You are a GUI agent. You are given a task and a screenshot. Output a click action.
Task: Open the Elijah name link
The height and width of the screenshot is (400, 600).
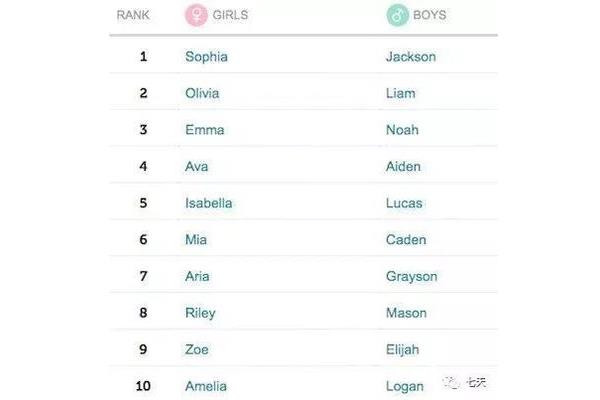(403, 350)
